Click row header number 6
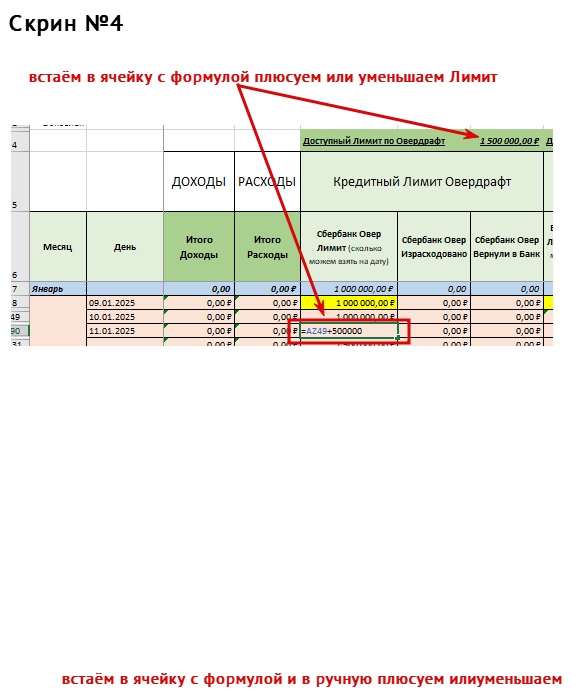 [20, 247]
